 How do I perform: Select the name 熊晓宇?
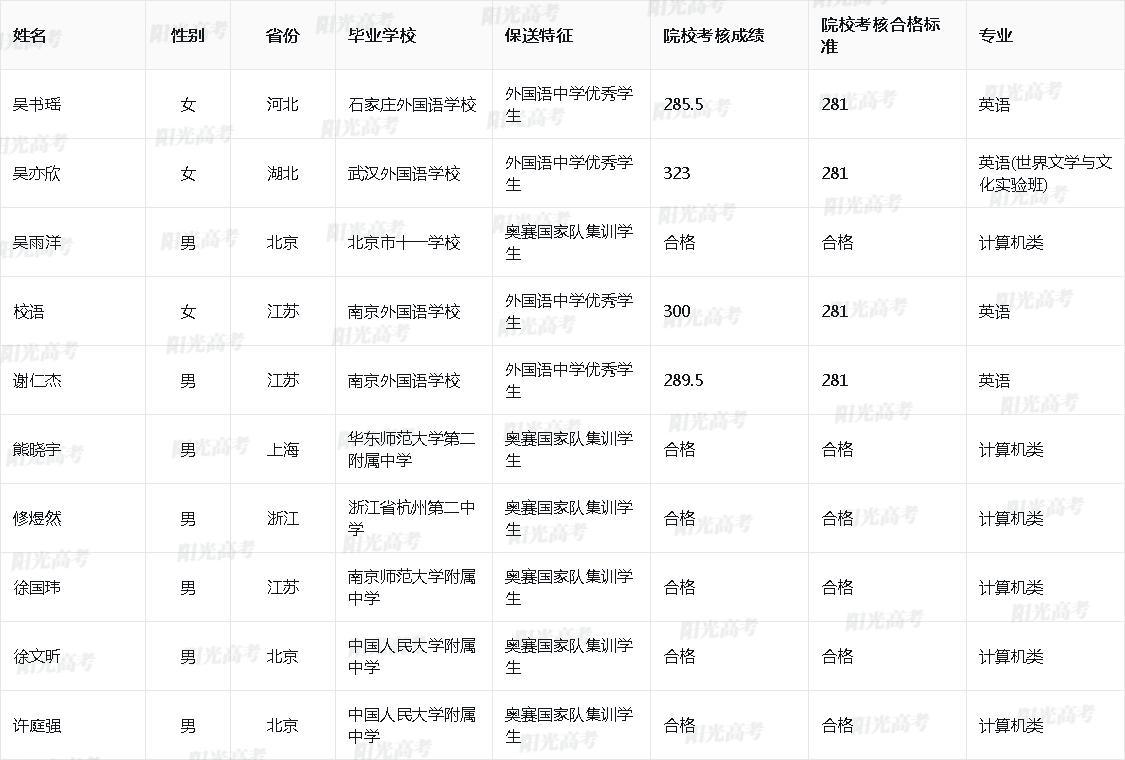click(x=37, y=449)
